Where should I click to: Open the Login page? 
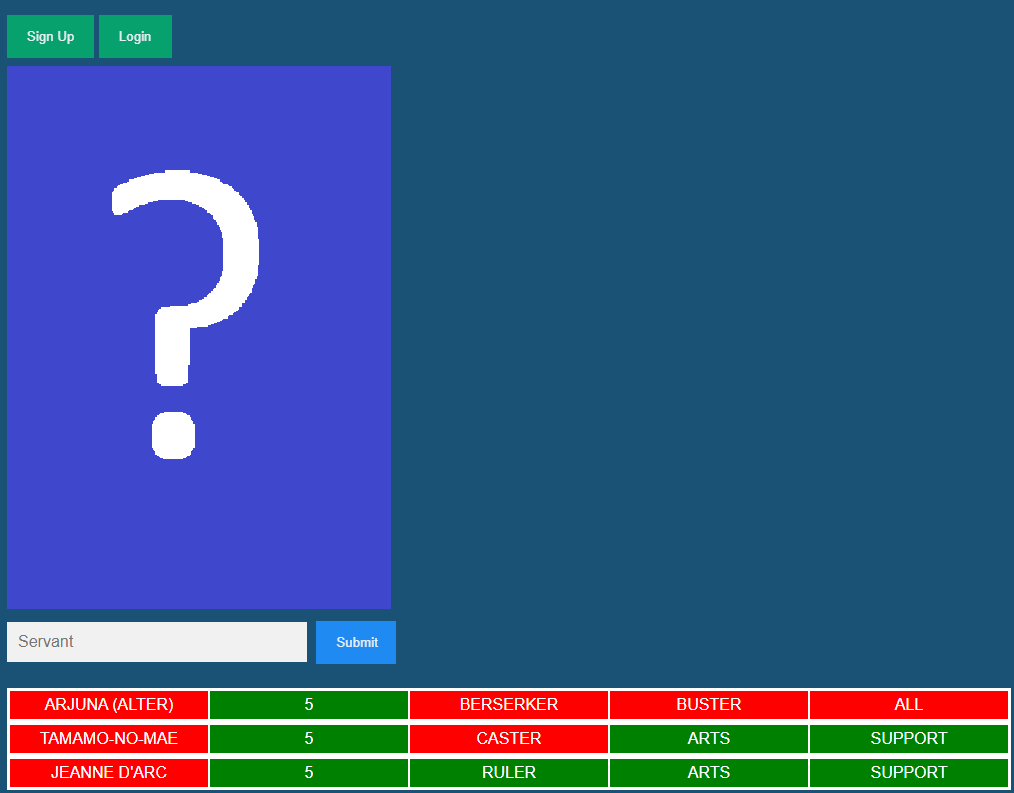coord(135,36)
